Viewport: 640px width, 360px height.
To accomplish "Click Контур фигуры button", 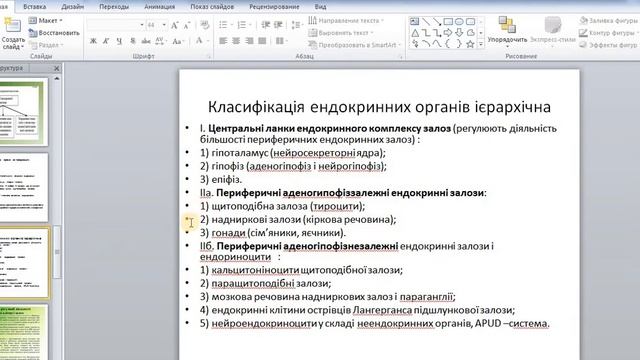I will pos(609,33).
